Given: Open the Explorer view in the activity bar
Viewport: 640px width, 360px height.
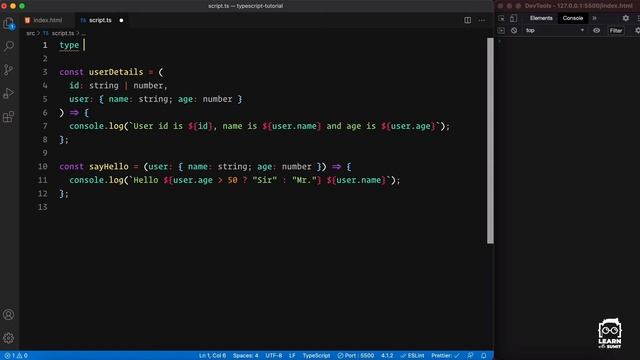Looking at the screenshot, I should 9,23.
